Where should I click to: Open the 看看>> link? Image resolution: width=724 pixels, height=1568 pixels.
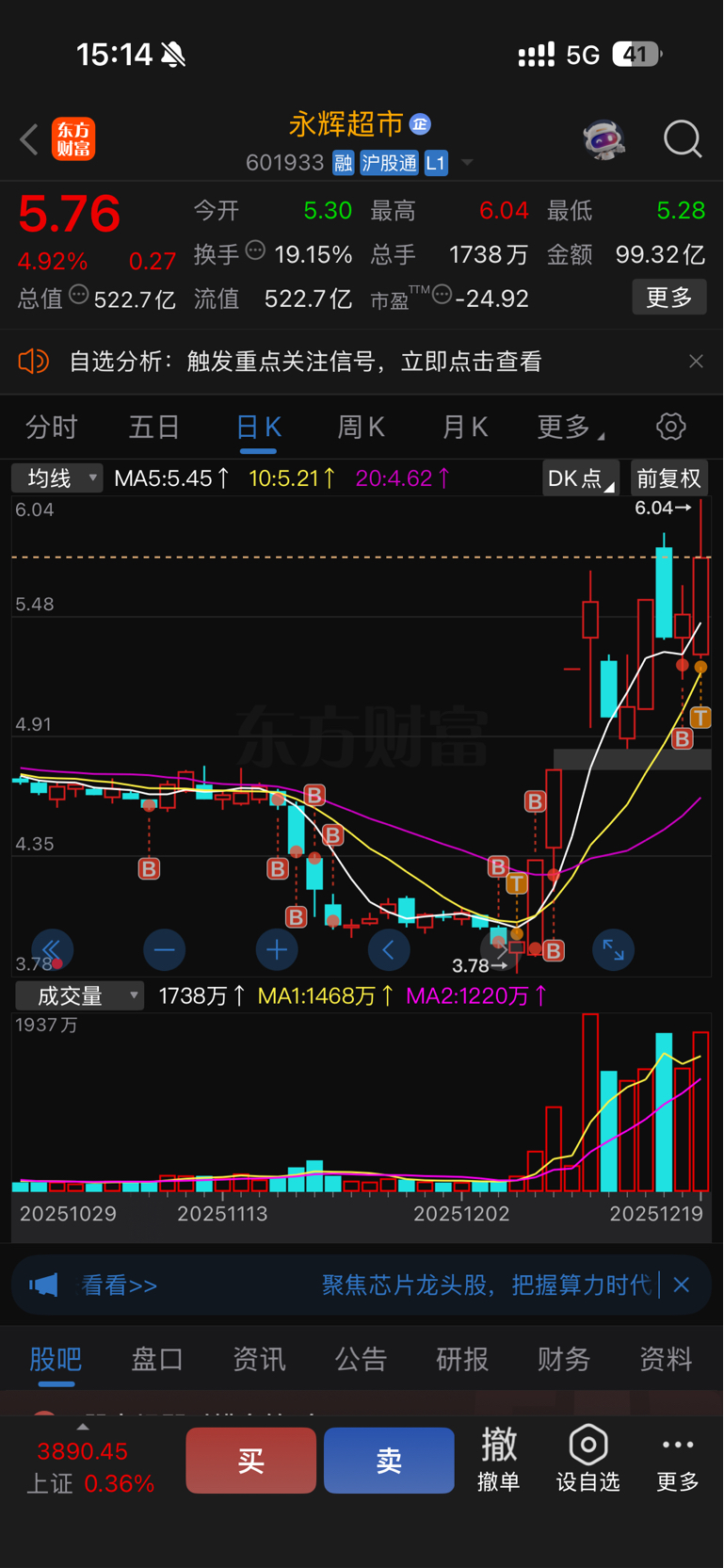click(120, 1285)
